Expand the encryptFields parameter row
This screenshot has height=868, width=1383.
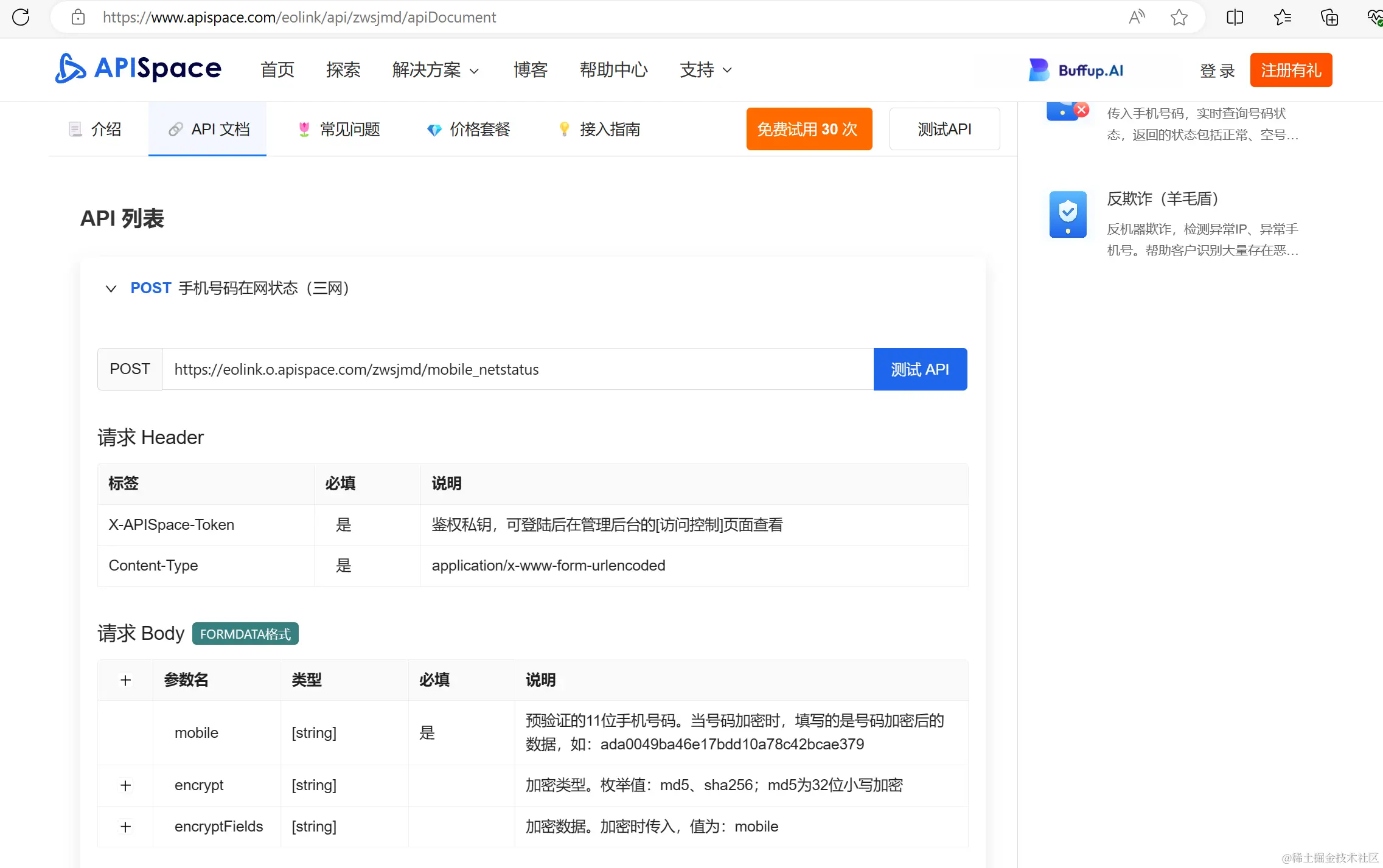point(125,827)
